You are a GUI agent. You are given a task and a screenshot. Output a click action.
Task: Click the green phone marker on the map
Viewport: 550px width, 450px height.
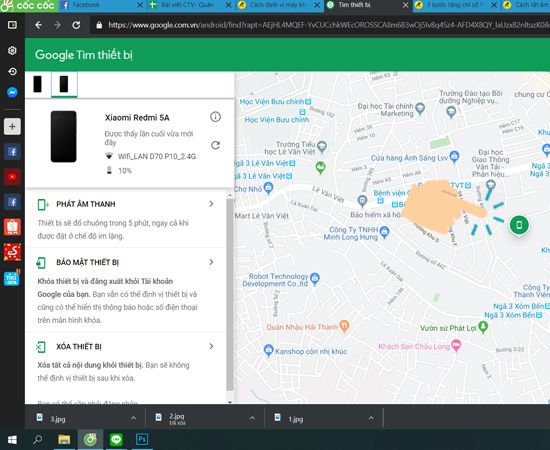tap(519, 225)
